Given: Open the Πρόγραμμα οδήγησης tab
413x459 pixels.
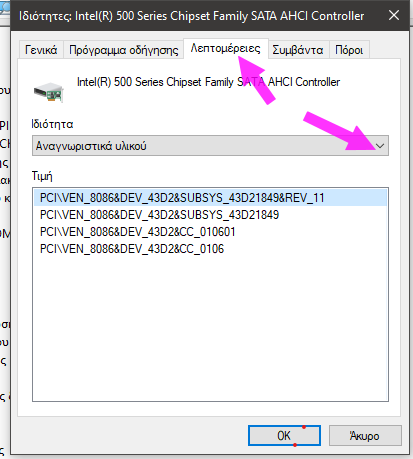Looking at the screenshot, I should (x=123, y=50).
